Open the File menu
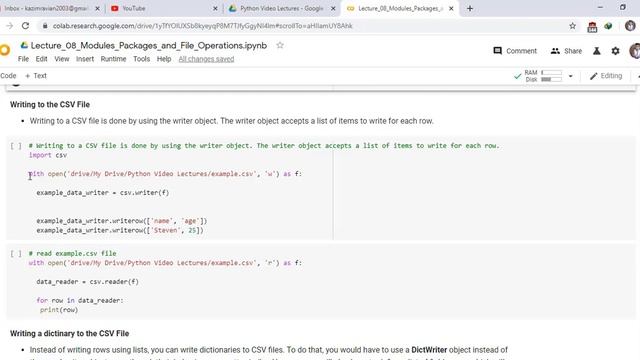The width and height of the screenshot is (640, 360). point(23,59)
